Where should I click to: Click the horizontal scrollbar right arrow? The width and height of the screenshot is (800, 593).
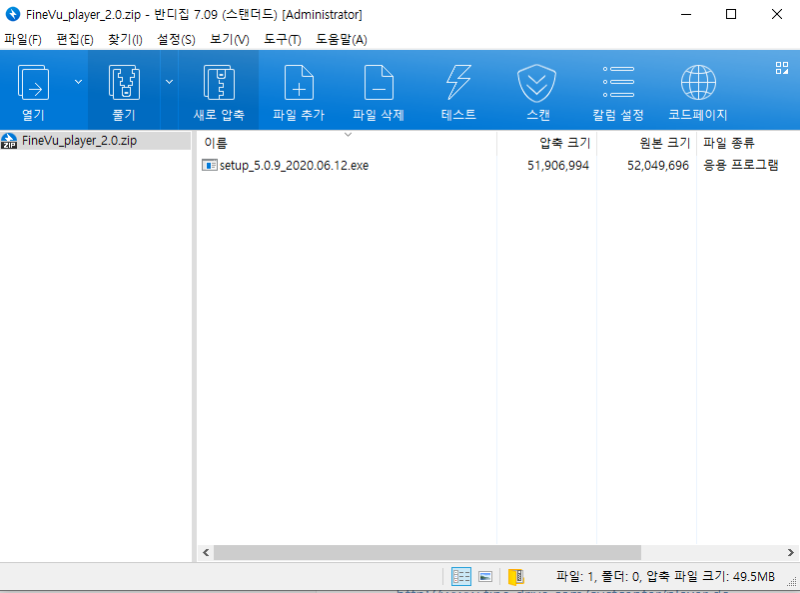point(790,552)
